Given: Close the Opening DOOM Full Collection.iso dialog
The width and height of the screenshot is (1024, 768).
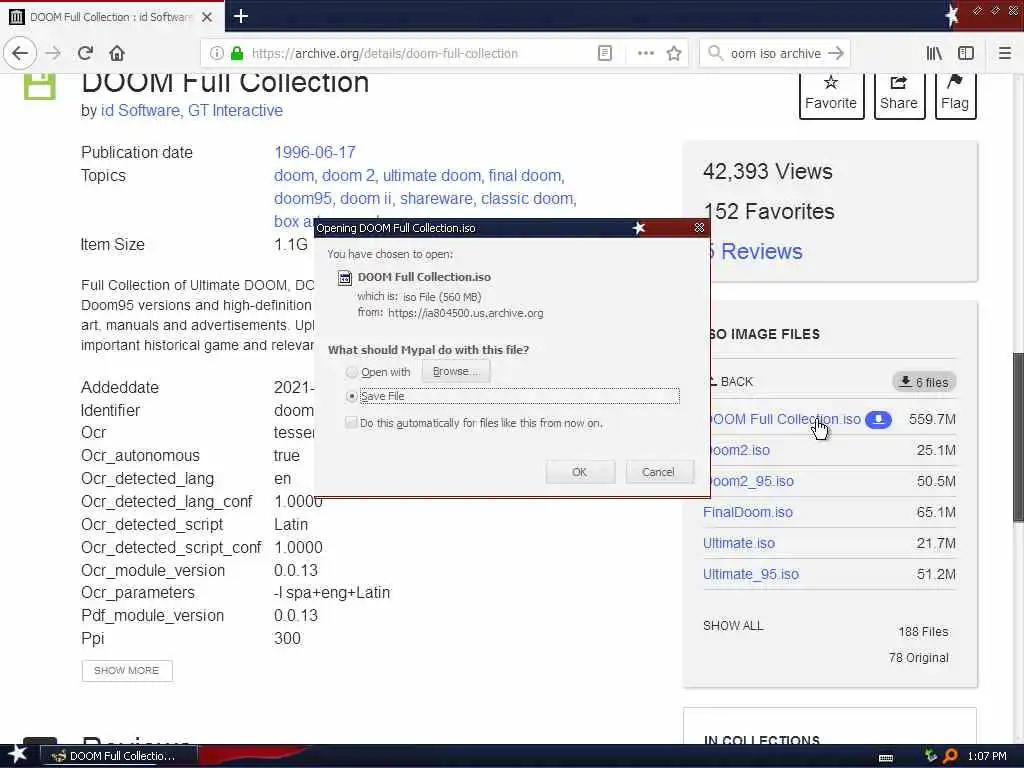Looking at the screenshot, I should coord(699,227).
